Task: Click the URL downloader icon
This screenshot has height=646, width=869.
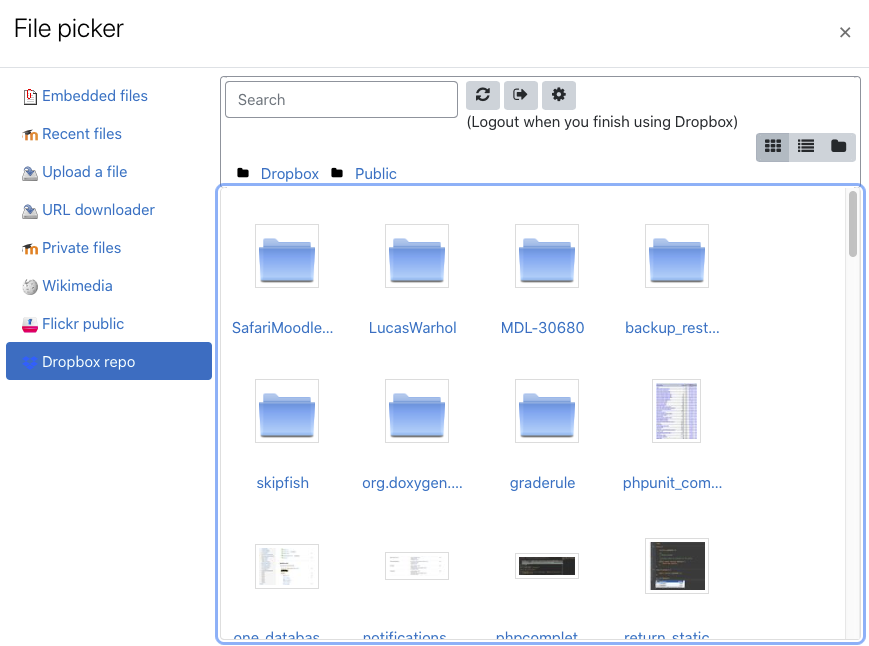Action: 30,211
